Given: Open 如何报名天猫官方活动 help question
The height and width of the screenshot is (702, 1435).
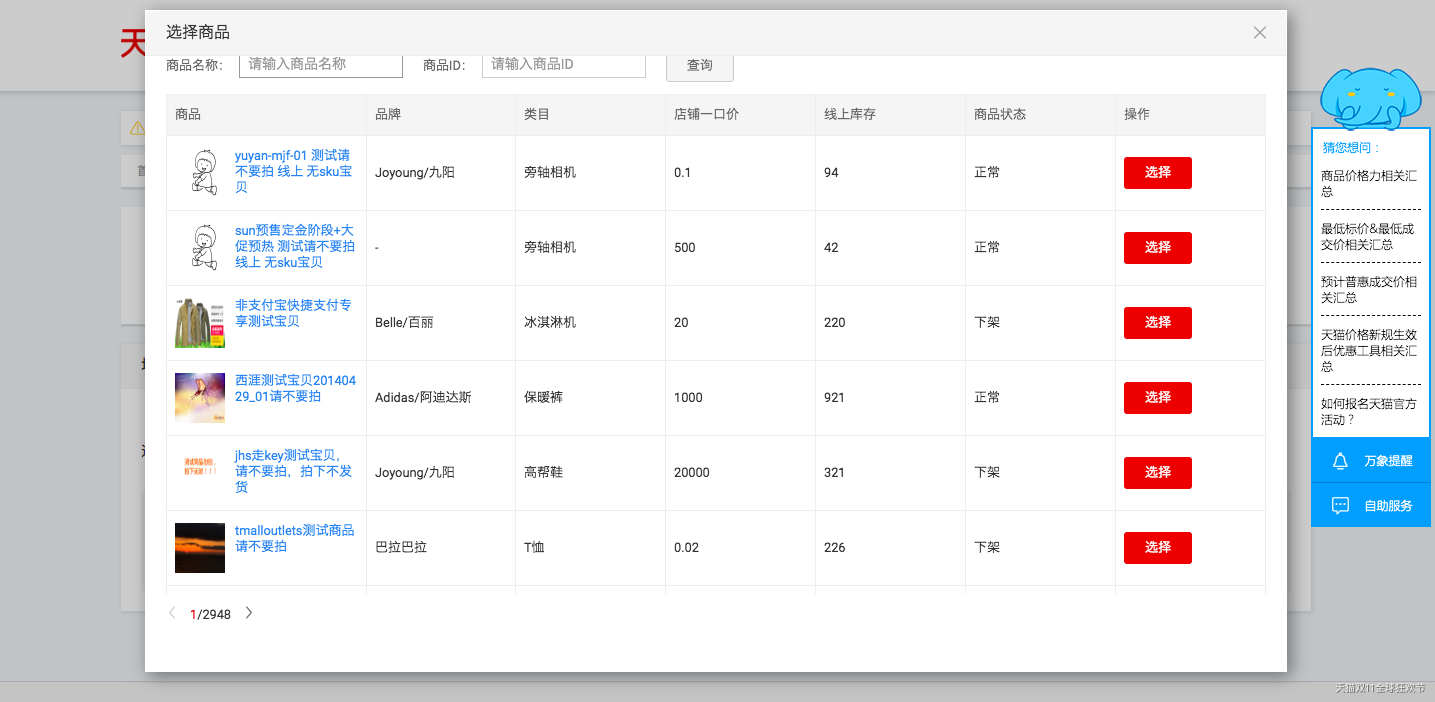Looking at the screenshot, I should [x=1368, y=412].
